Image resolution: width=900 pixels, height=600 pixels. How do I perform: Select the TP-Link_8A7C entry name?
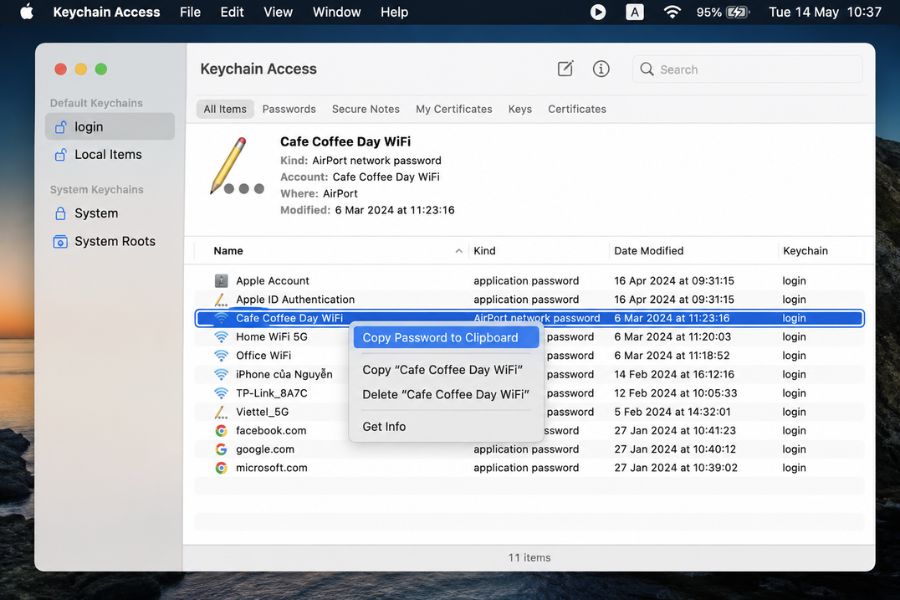(271, 393)
